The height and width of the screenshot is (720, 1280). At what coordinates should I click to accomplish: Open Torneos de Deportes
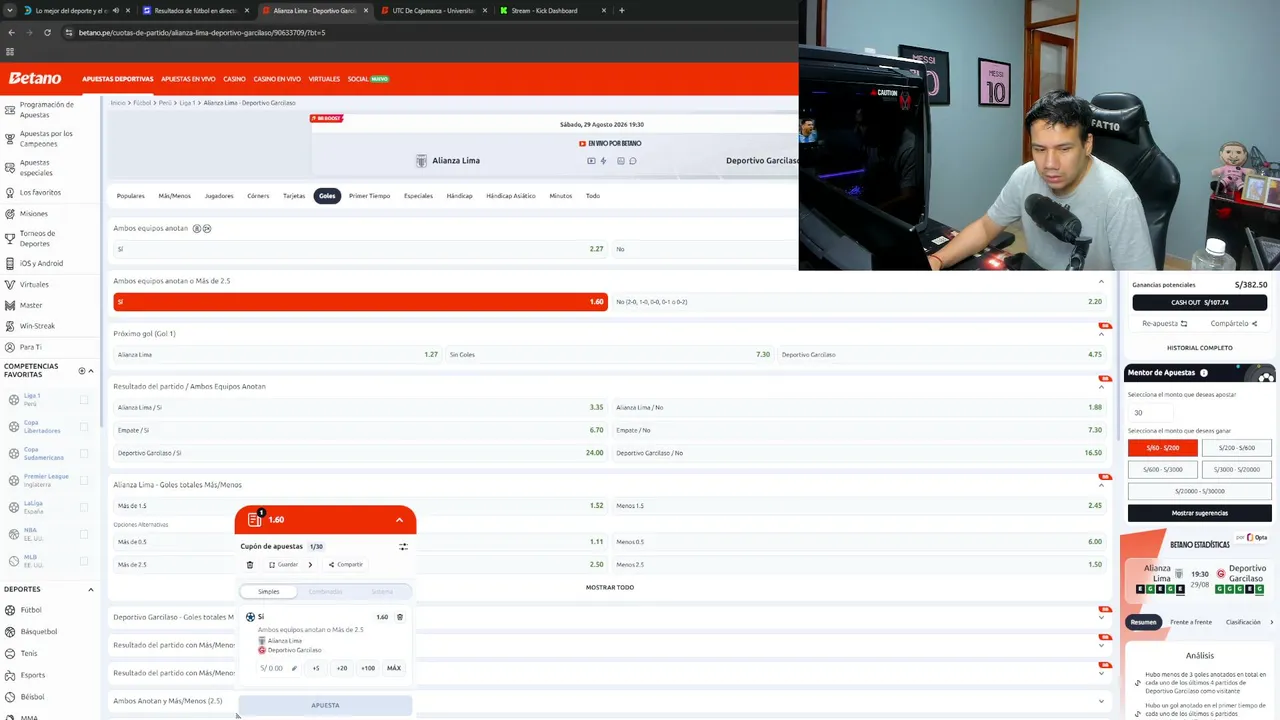[37, 239]
